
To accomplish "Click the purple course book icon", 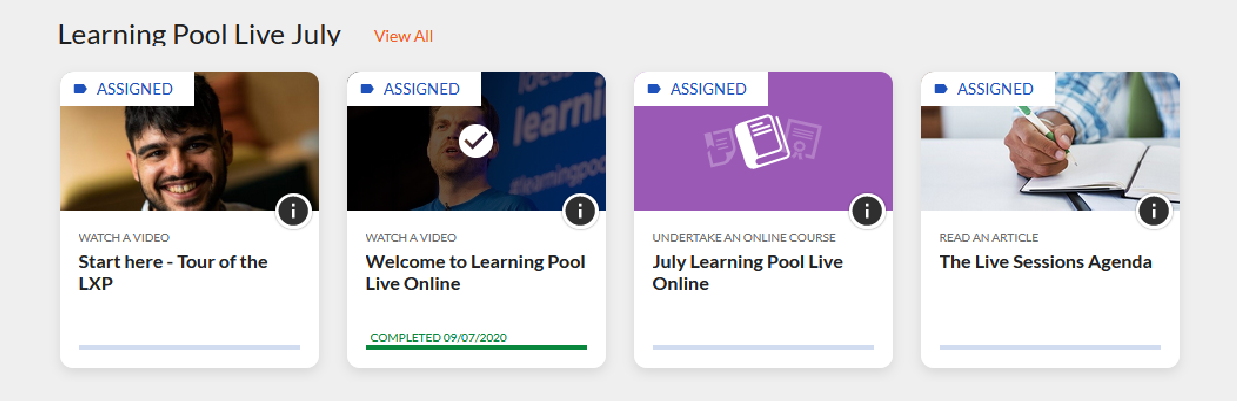I will (763, 142).
